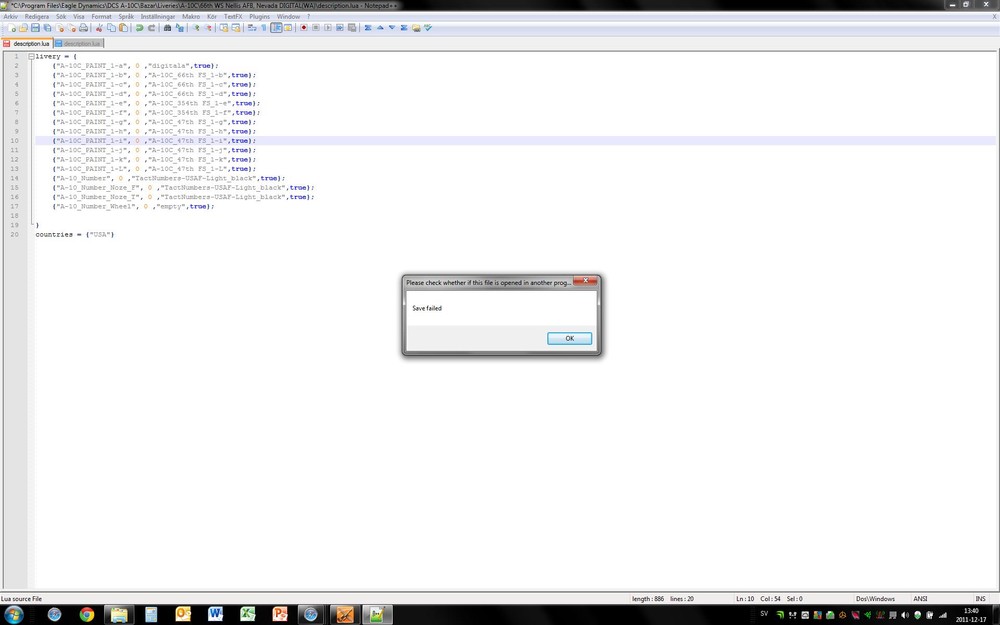Click the Find binoculars icon

point(167,28)
